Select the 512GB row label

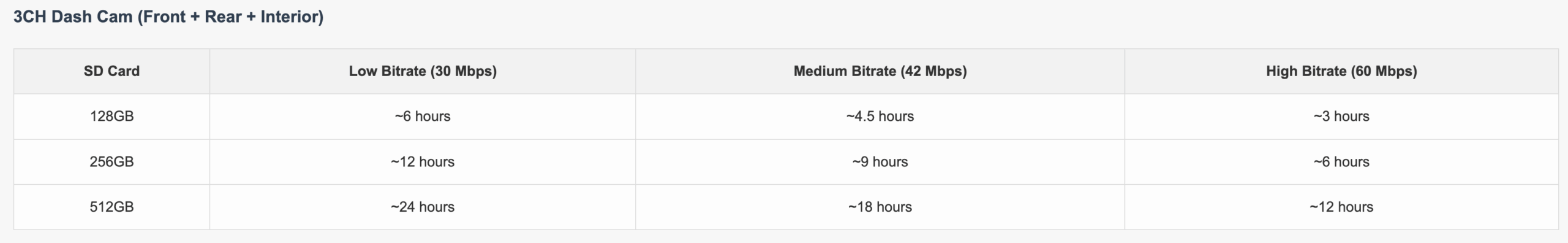point(111,207)
